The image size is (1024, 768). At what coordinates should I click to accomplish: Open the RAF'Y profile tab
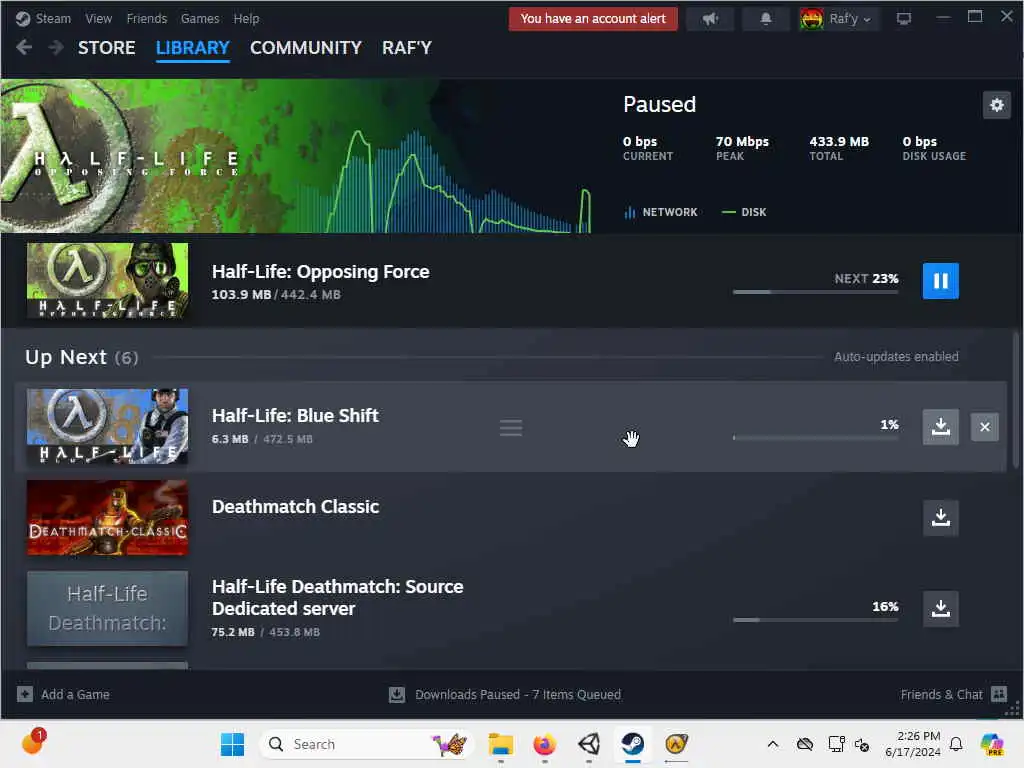407,48
